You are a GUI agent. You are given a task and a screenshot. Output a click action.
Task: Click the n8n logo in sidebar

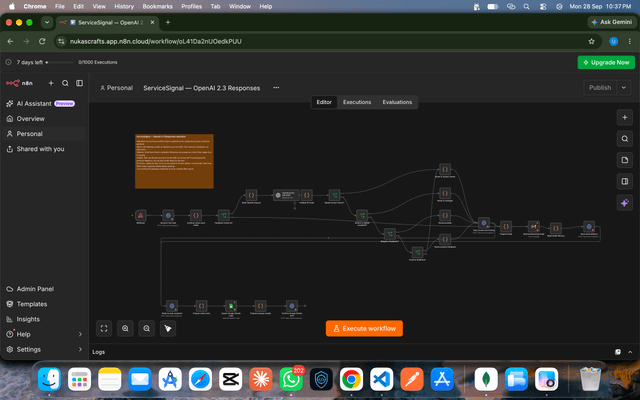[19, 83]
